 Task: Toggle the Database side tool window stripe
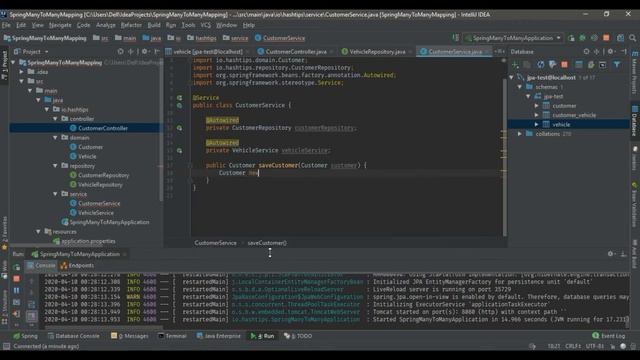tap(635, 120)
